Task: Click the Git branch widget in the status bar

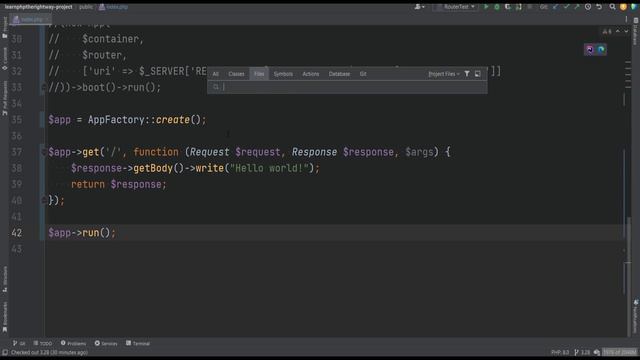Action: (582, 352)
